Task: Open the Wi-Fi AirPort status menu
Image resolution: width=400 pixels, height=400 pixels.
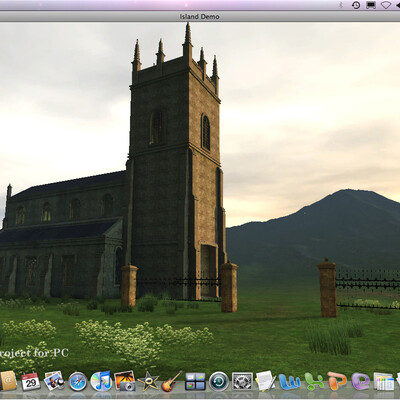Action: tap(386, 5)
